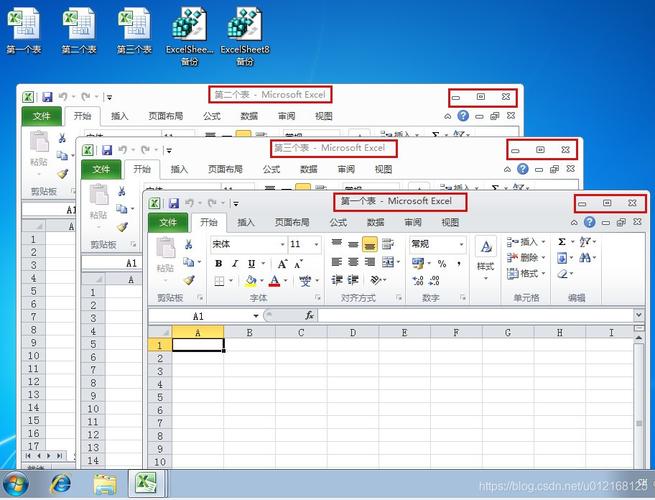Click Copy icon in the 第一个表 window

(x=189, y=262)
